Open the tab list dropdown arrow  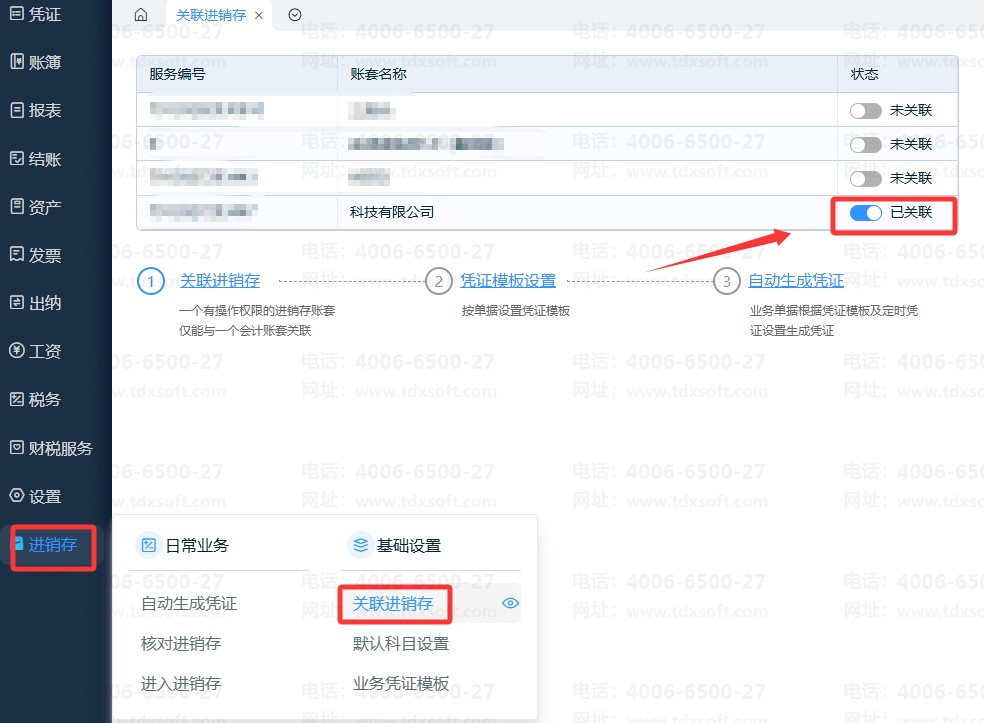(294, 15)
